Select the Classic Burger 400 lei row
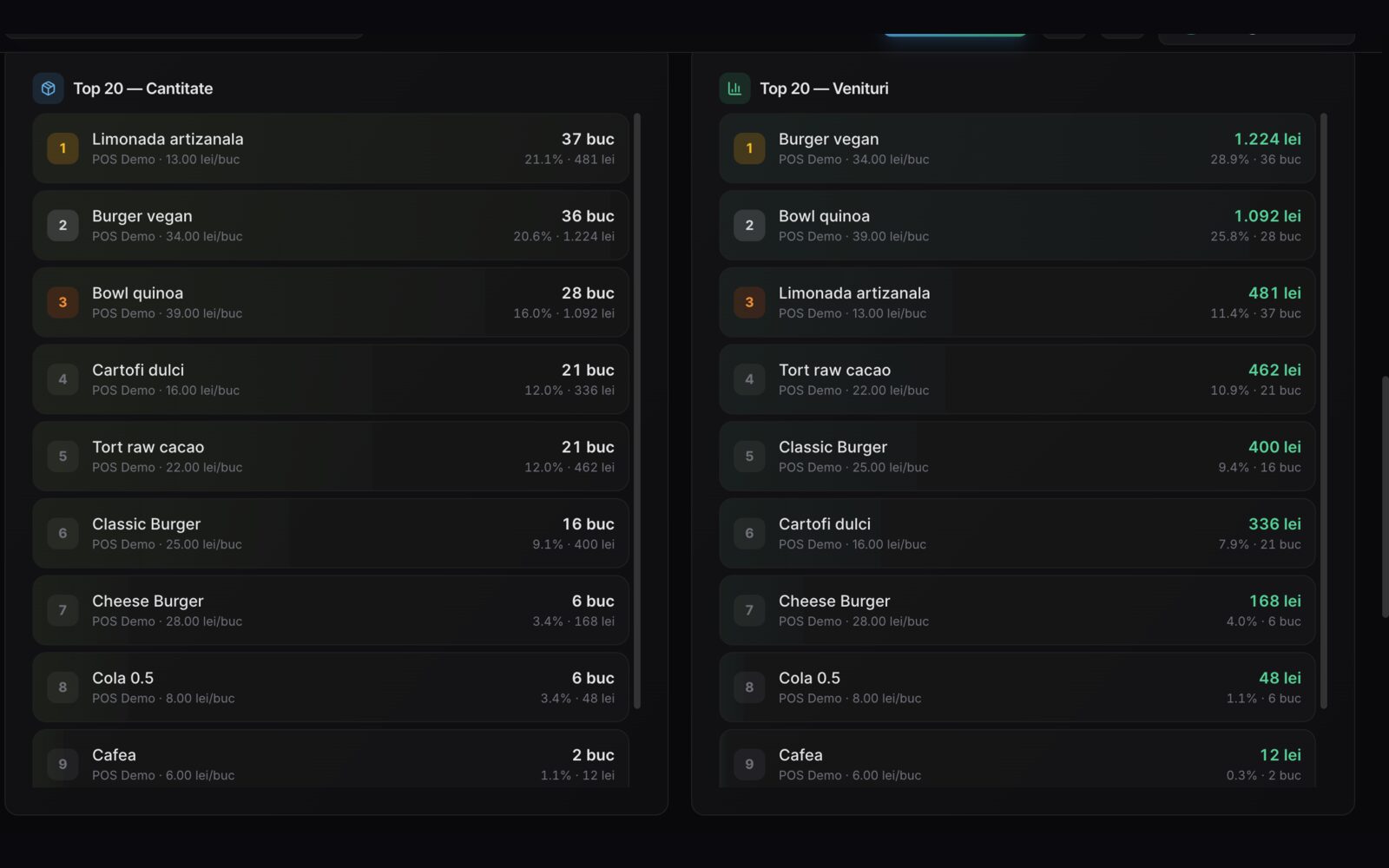The height and width of the screenshot is (868, 1389). (1017, 456)
